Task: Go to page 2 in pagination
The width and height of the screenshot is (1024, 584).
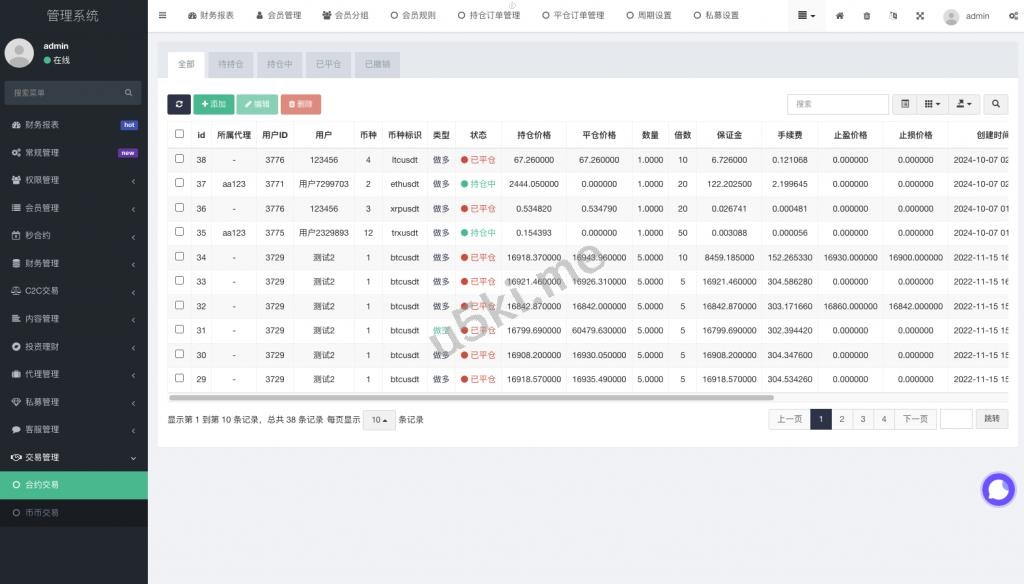Action: point(842,419)
